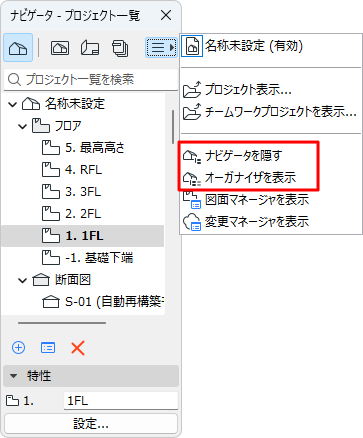
Task: Open the navigator options menu button
Action: (x=161, y=47)
